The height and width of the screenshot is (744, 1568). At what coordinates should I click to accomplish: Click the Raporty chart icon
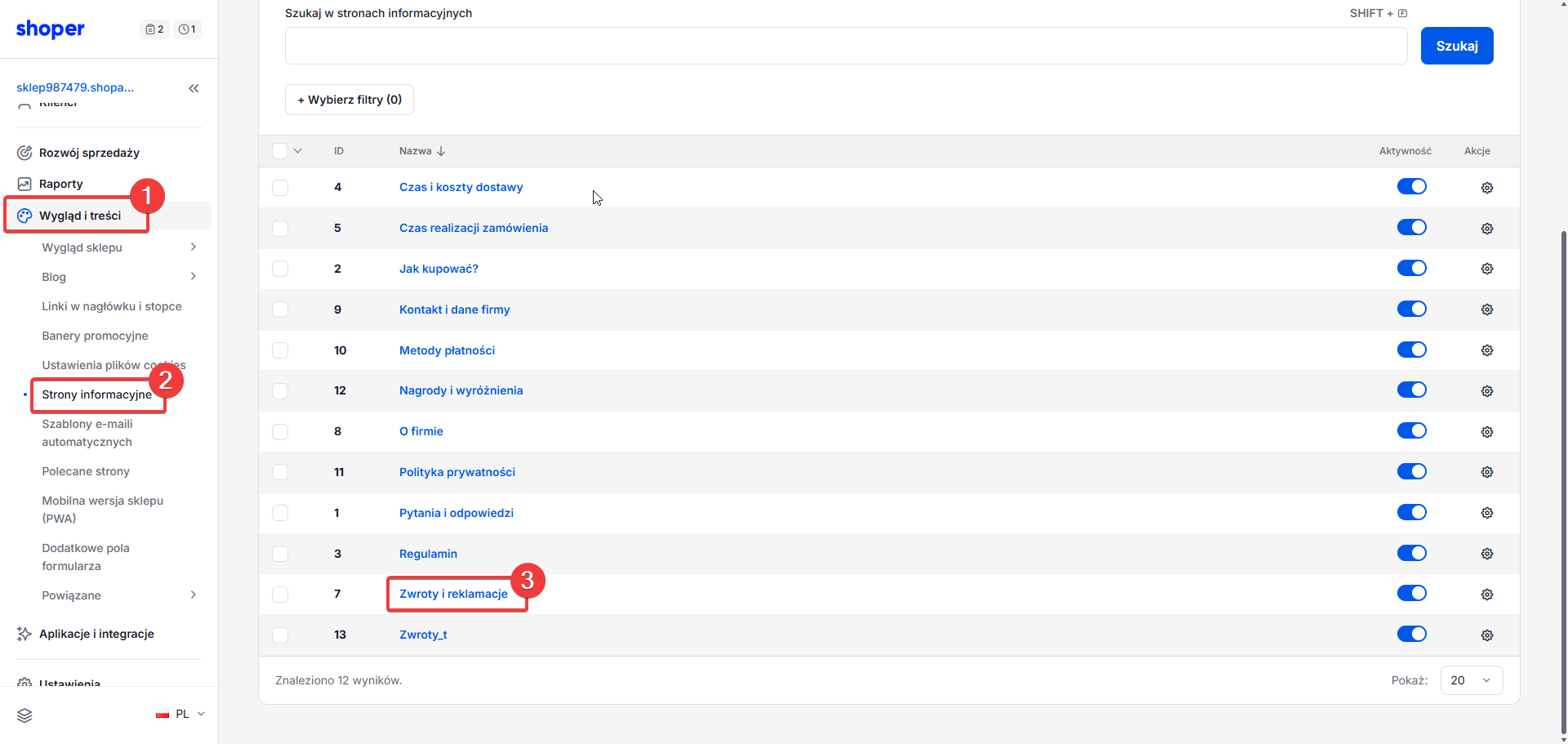click(24, 184)
